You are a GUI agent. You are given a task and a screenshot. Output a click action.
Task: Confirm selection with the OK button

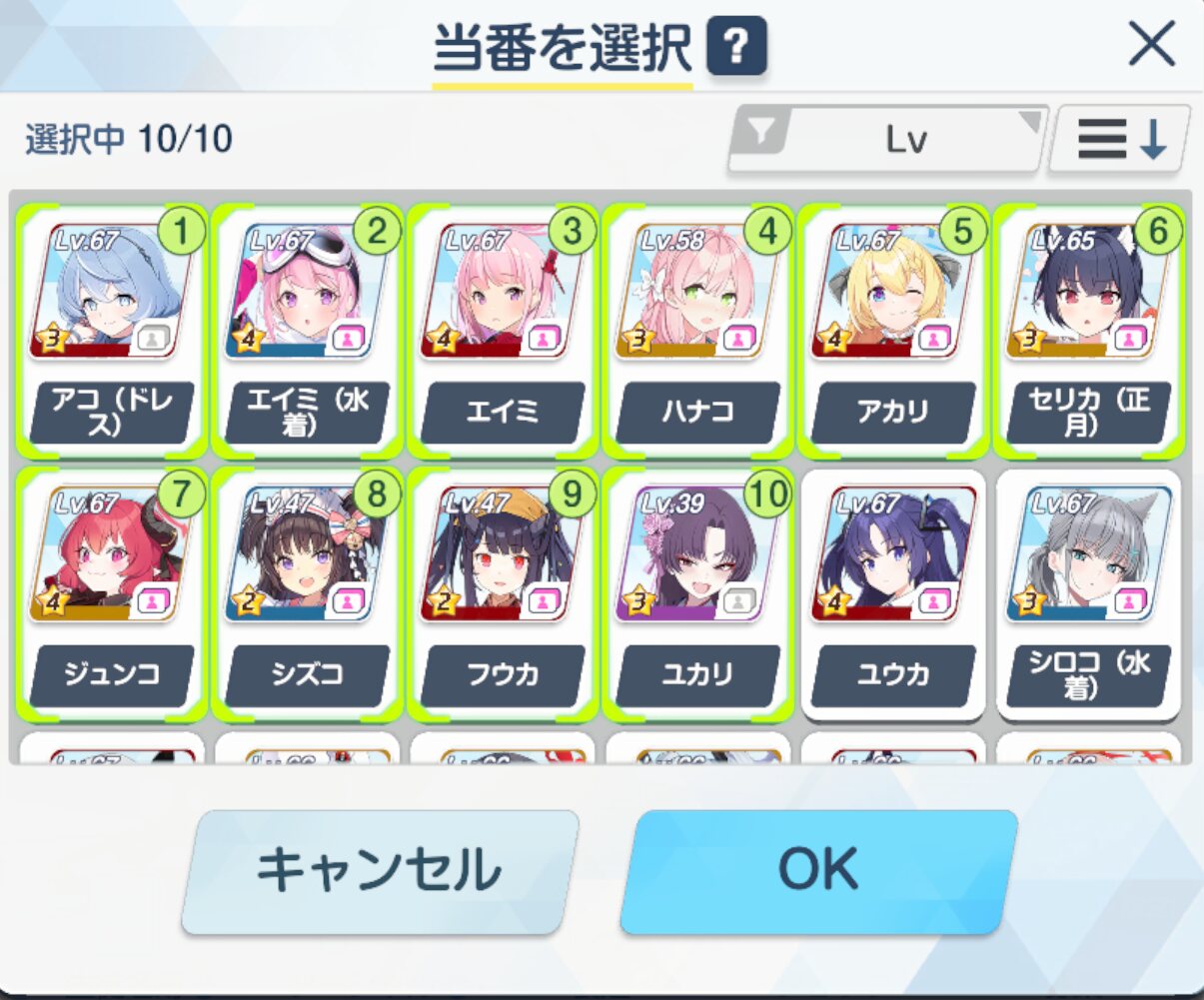pyautogui.click(x=818, y=870)
